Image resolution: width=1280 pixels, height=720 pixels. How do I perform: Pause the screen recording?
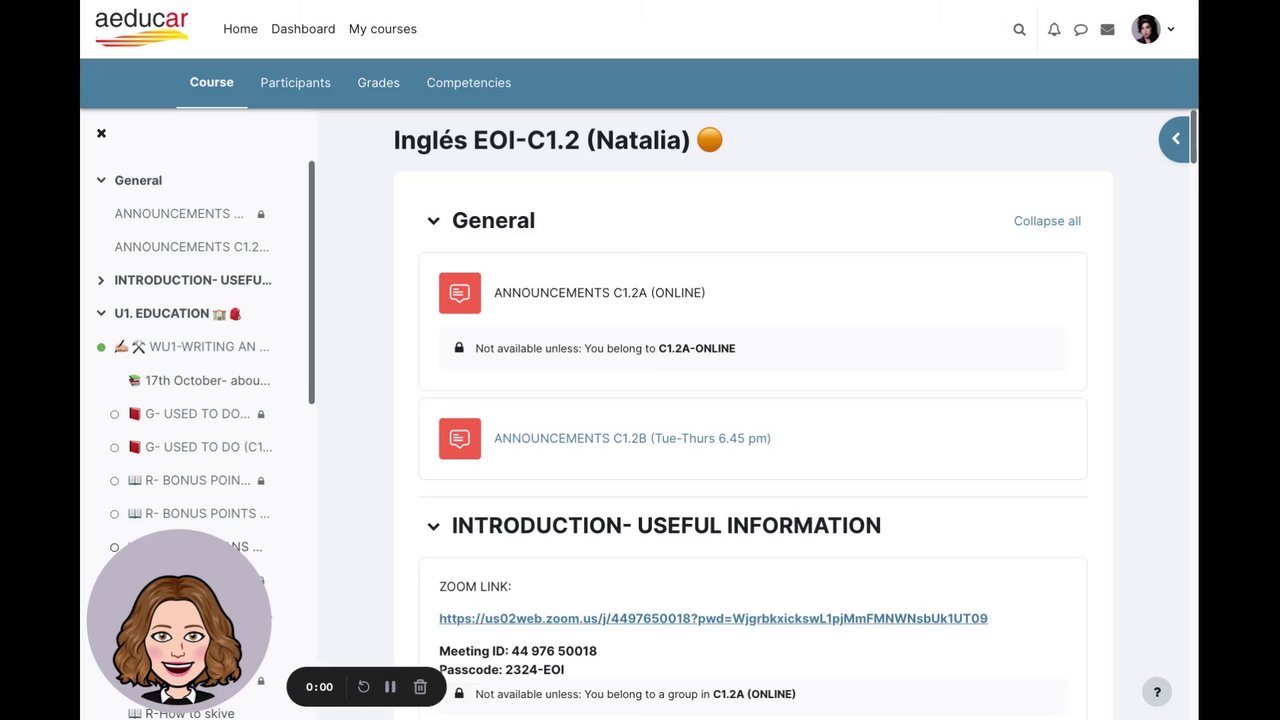[x=390, y=687]
